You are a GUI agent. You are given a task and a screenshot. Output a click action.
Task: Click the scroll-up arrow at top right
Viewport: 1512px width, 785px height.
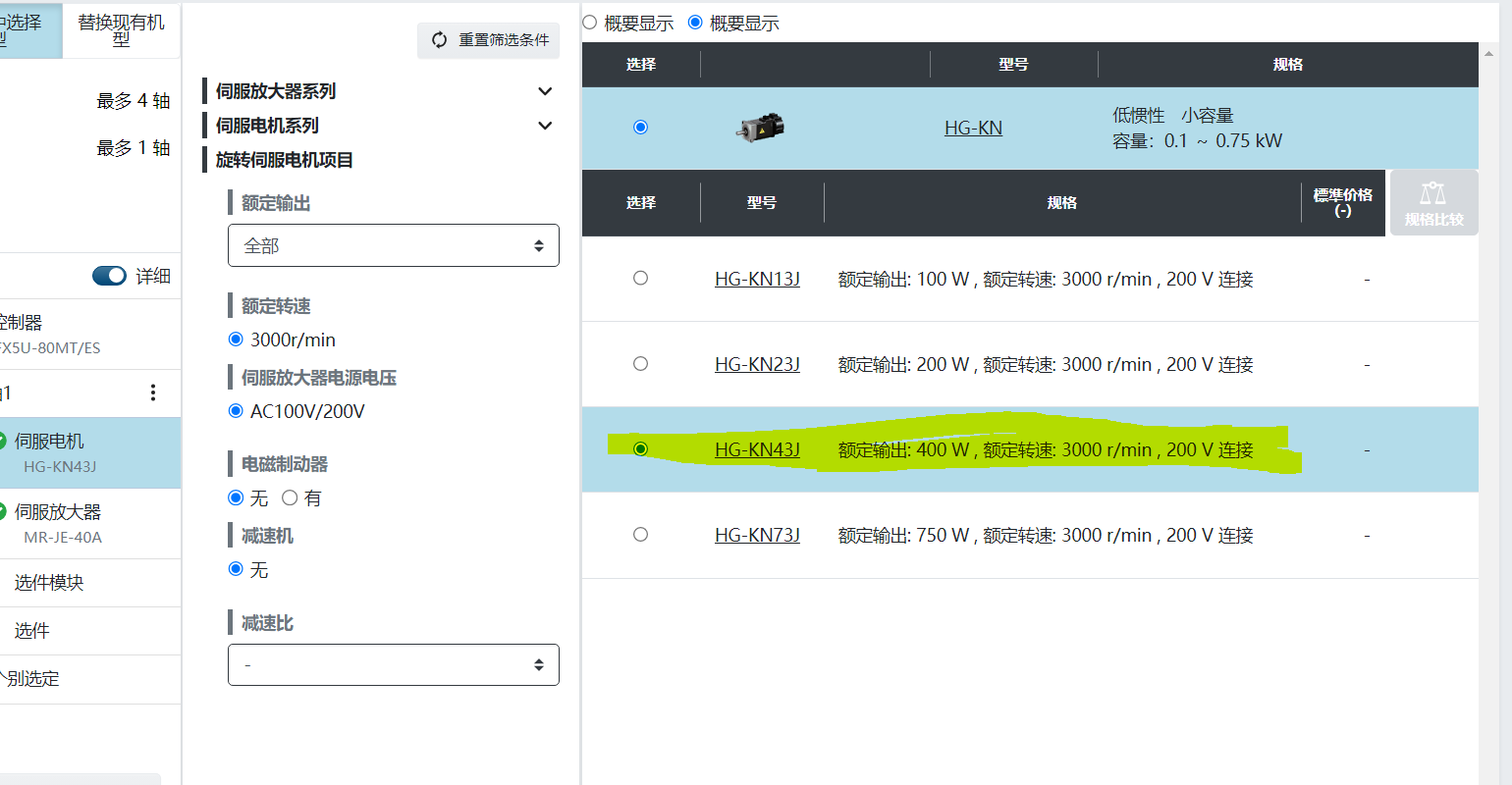[1490, 53]
